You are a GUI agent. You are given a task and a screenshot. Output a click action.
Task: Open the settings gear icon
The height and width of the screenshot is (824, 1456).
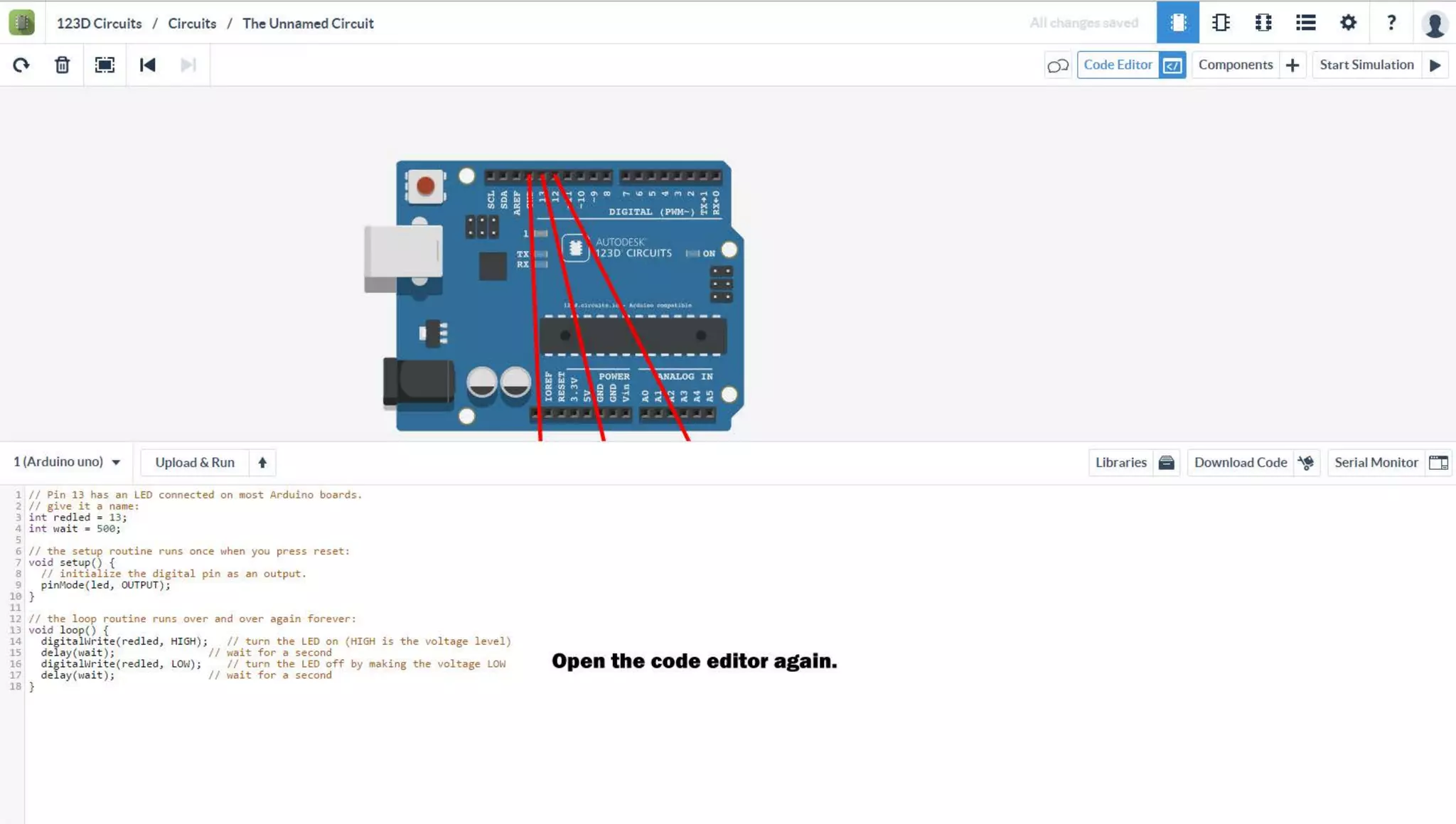[1348, 23]
